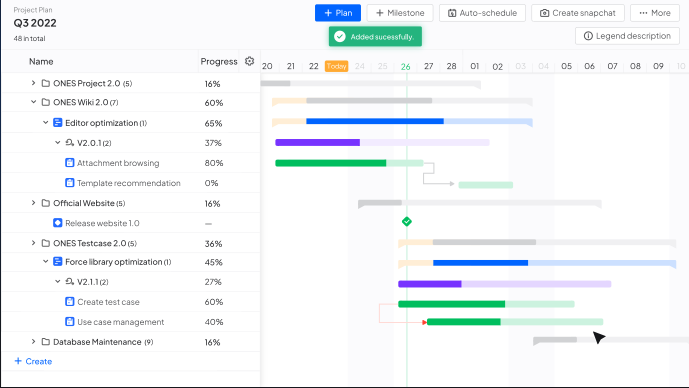The image size is (689, 388).
Task: Select the Today marker in timeline header
Action: coord(337,66)
